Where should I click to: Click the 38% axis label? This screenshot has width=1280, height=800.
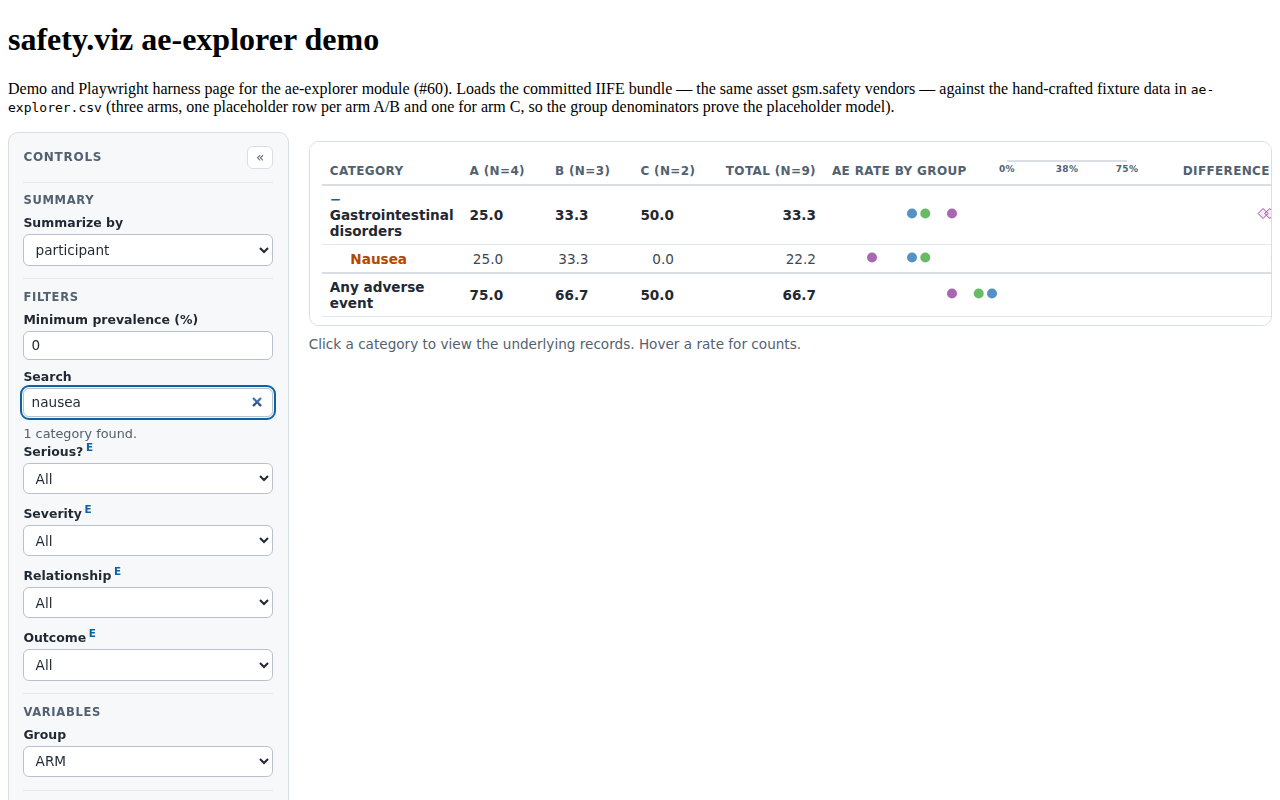click(1067, 169)
